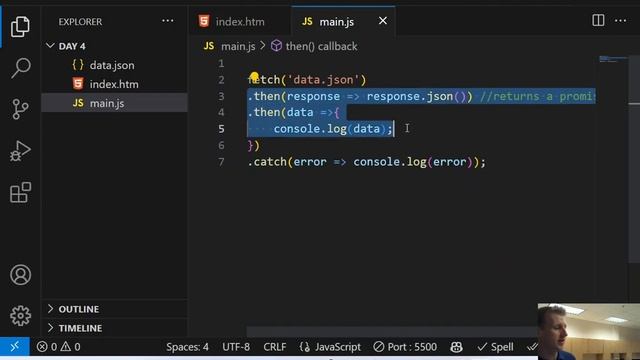The height and width of the screenshot is (360, 640).
Task: Select main.js in the explorer
Action: point(114,103)
